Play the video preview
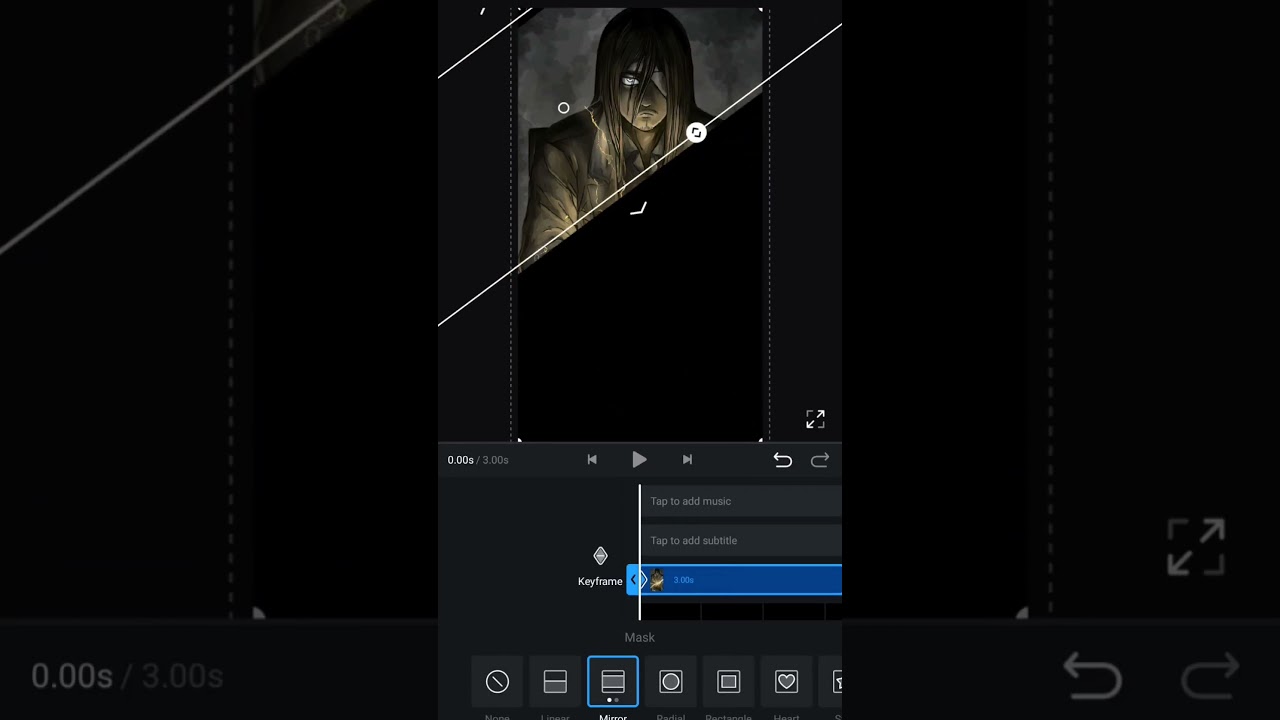This screenshot has width=1280, height=720. pyautogui.click(x=639, y=460)
